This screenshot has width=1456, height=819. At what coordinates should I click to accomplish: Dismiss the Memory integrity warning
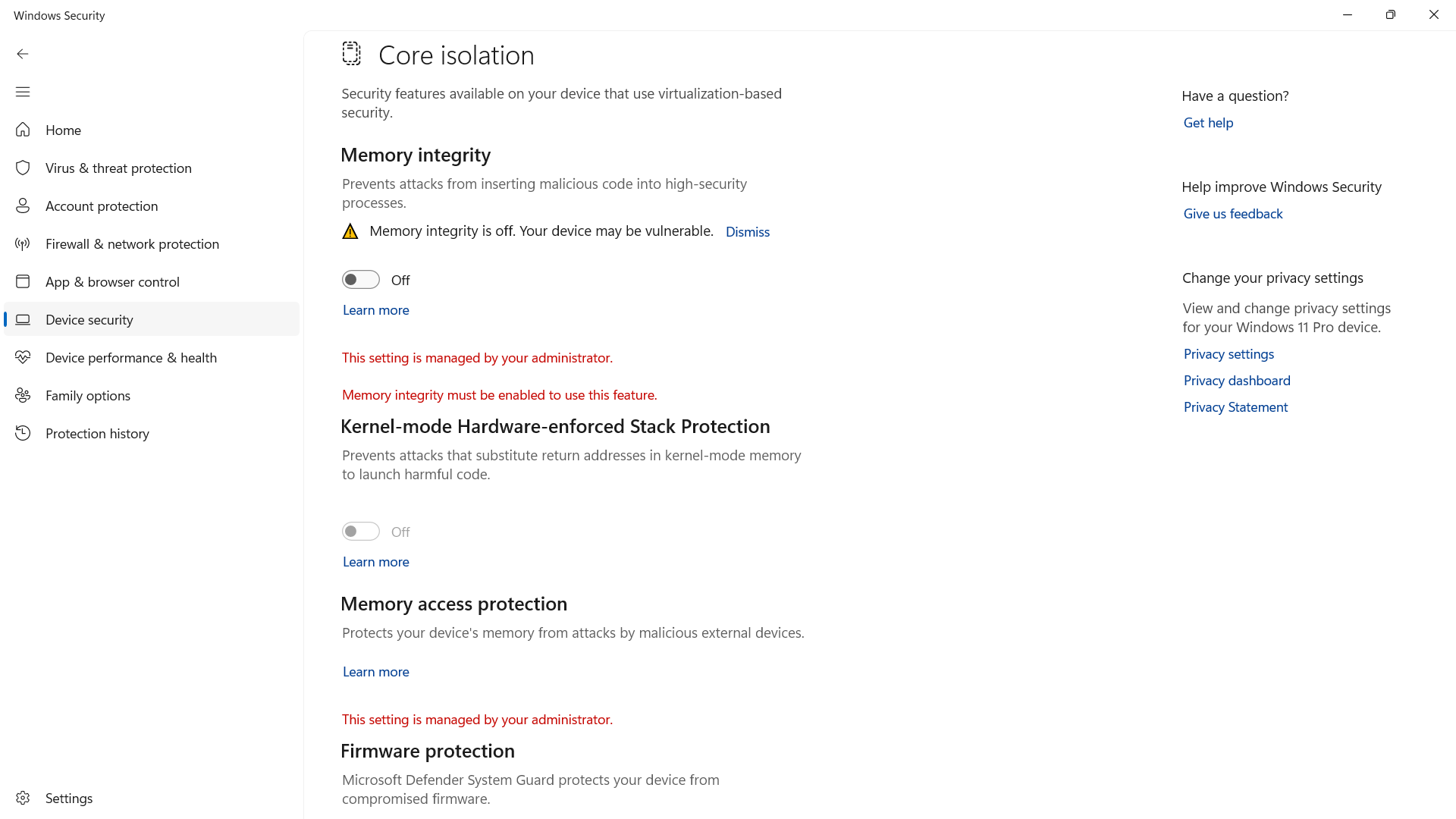pos(748,231)
